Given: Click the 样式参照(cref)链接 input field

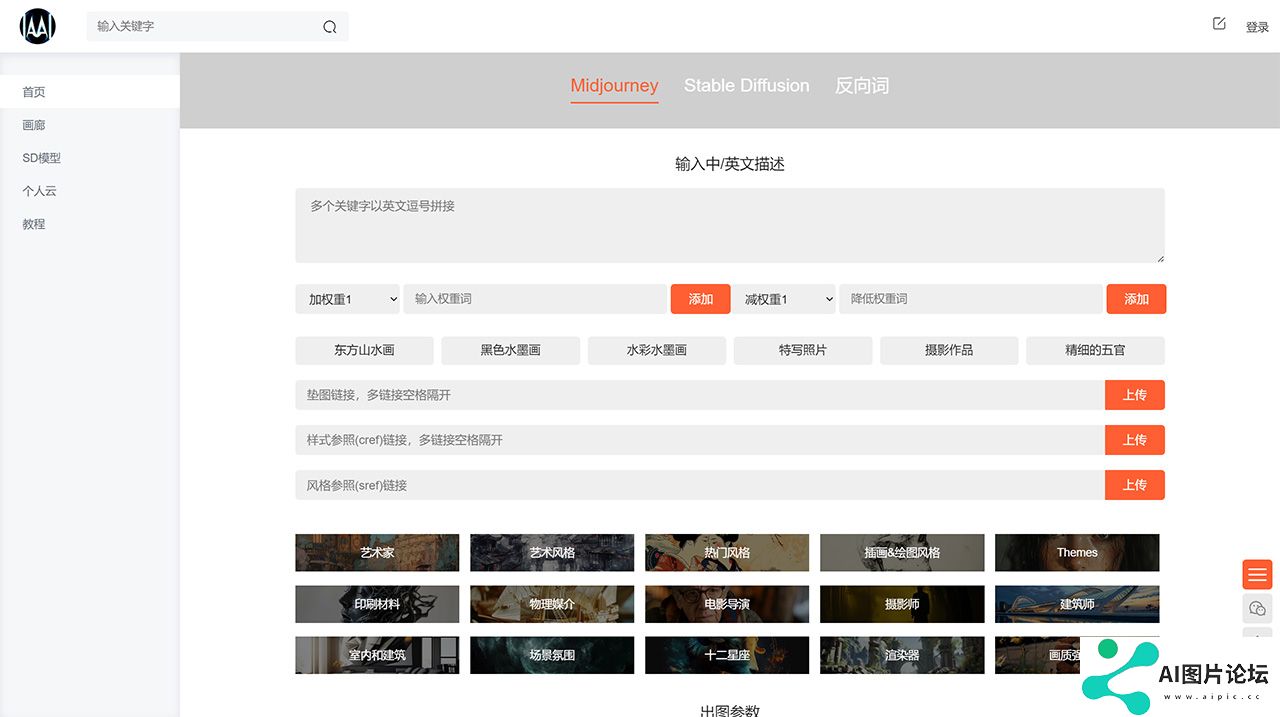Looking at the screenshot, I should coord(700,440).
